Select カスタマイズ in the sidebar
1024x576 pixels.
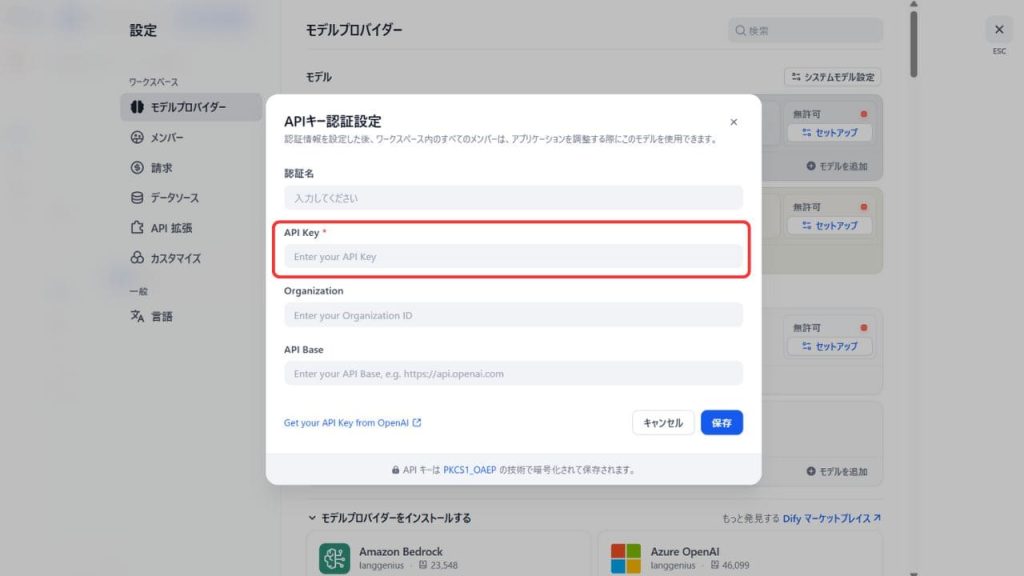tap(175, 258)
